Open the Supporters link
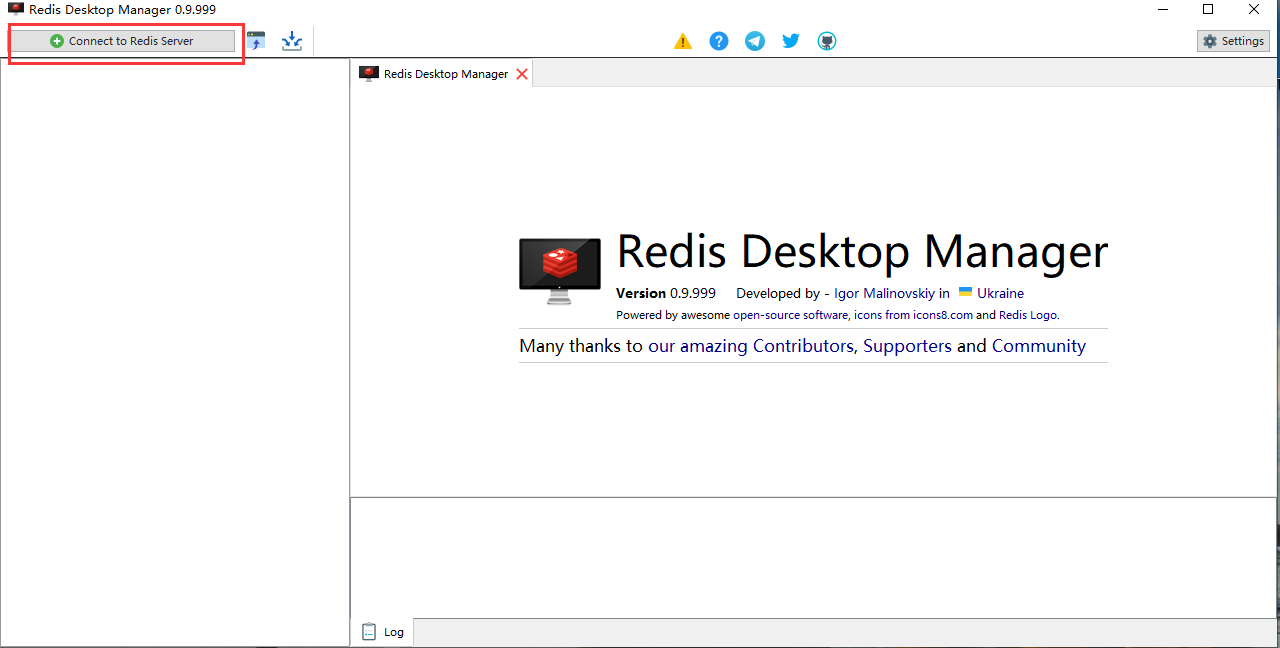 tap(907, 346)
